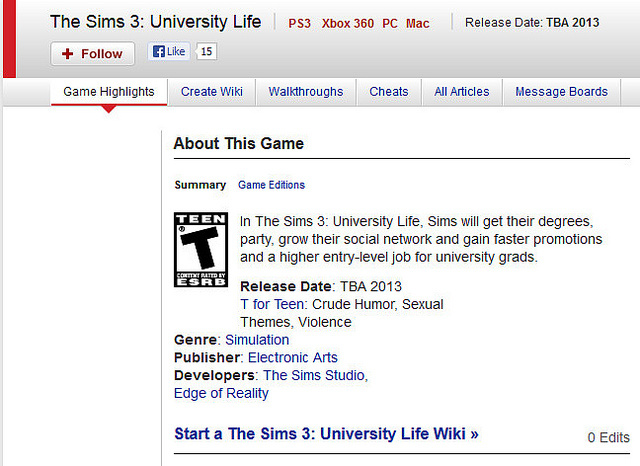Image resolution: width=640 pixels, height=466 pixels.
Task: Select the Mac platform link
Action: (418, 24)
